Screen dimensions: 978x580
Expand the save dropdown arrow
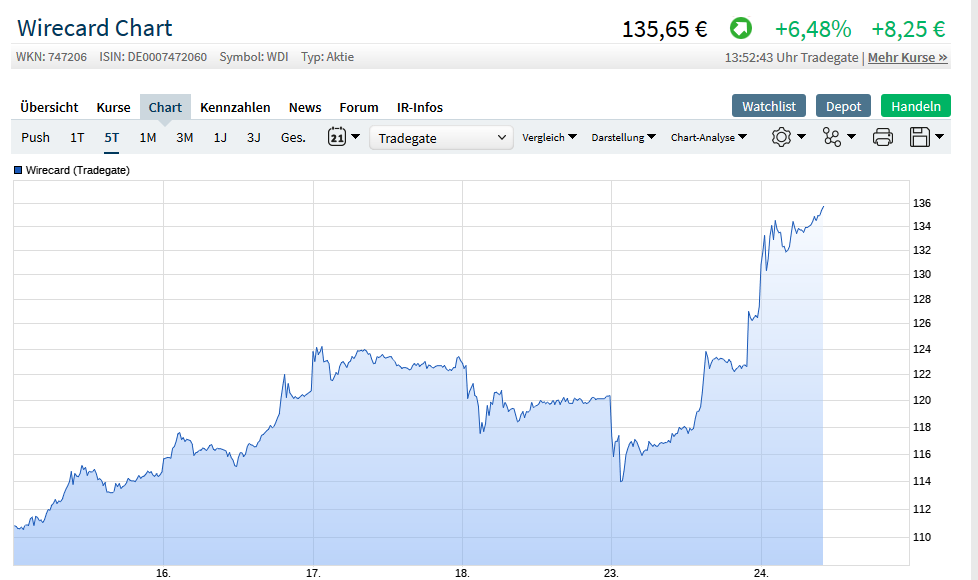(939, 136)
